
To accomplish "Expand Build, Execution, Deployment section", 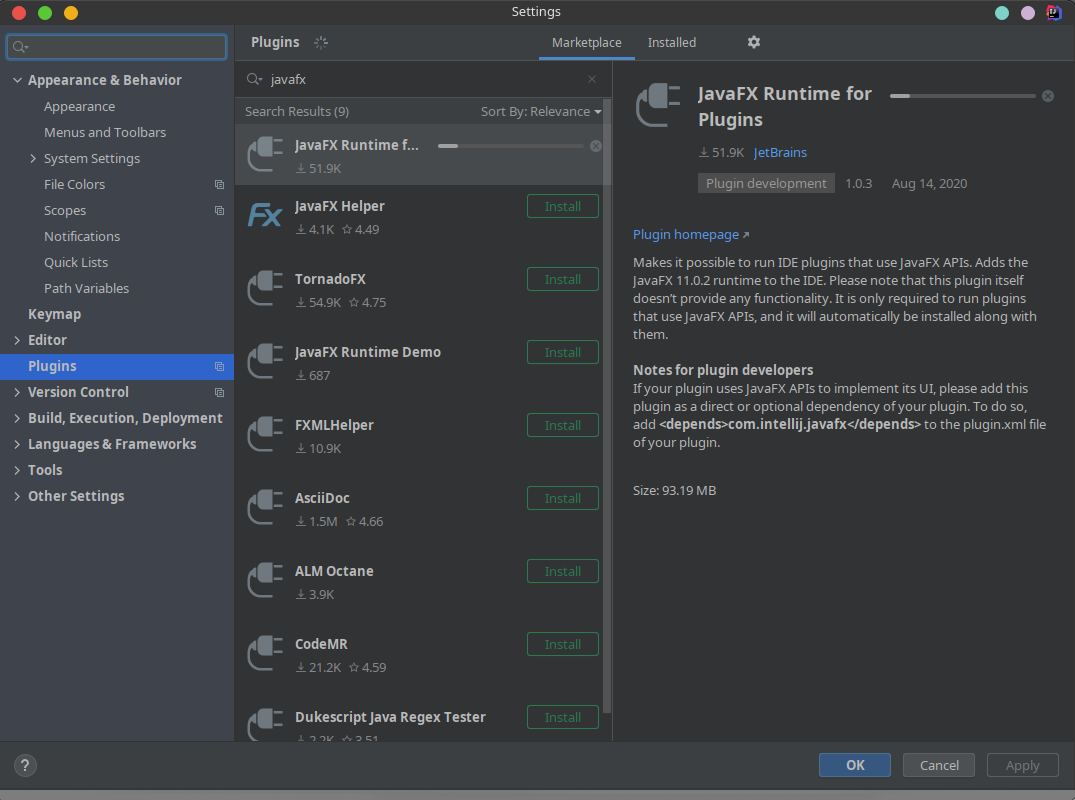I will point(17,418).
